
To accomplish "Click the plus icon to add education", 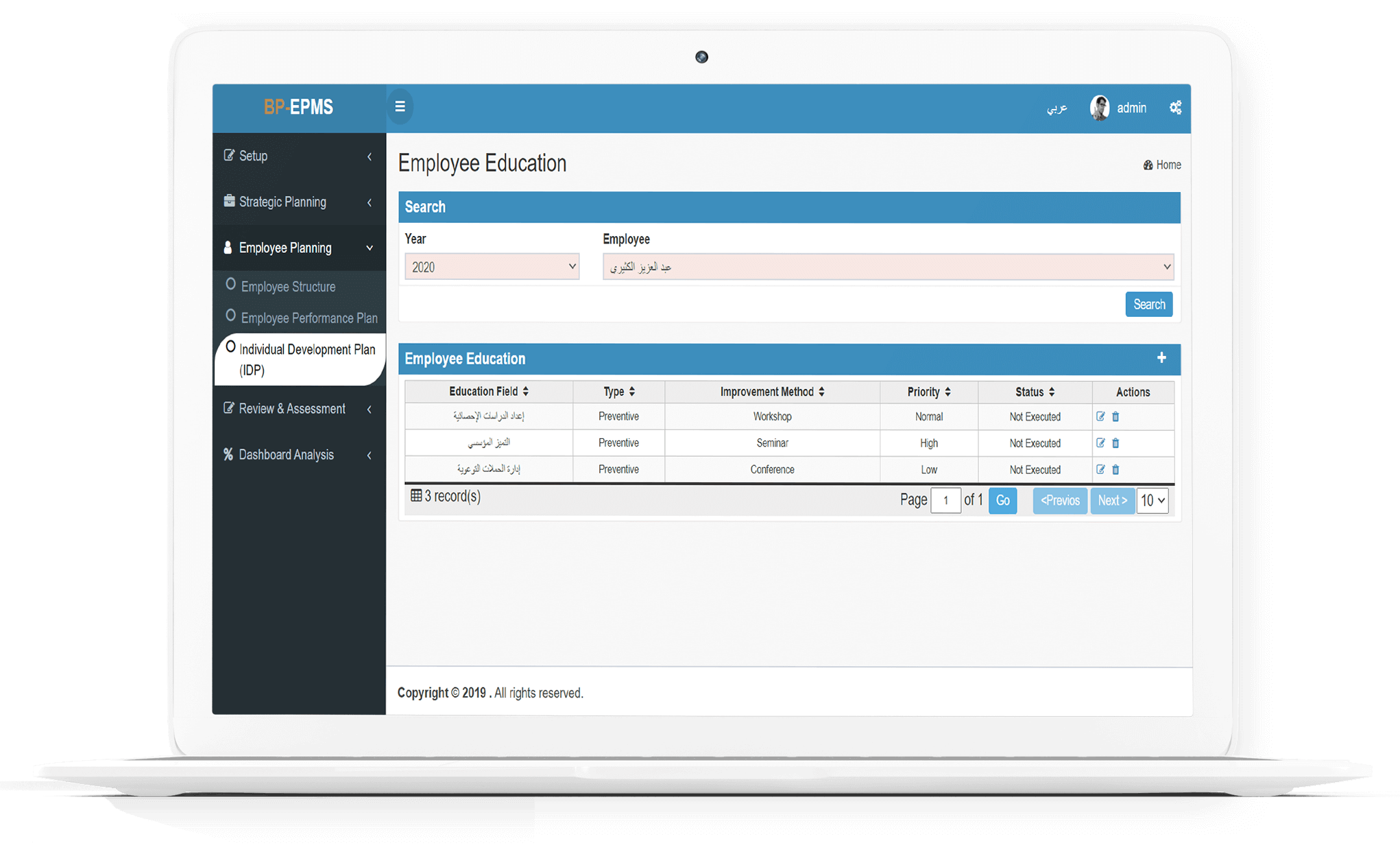I will [1161, 357].
